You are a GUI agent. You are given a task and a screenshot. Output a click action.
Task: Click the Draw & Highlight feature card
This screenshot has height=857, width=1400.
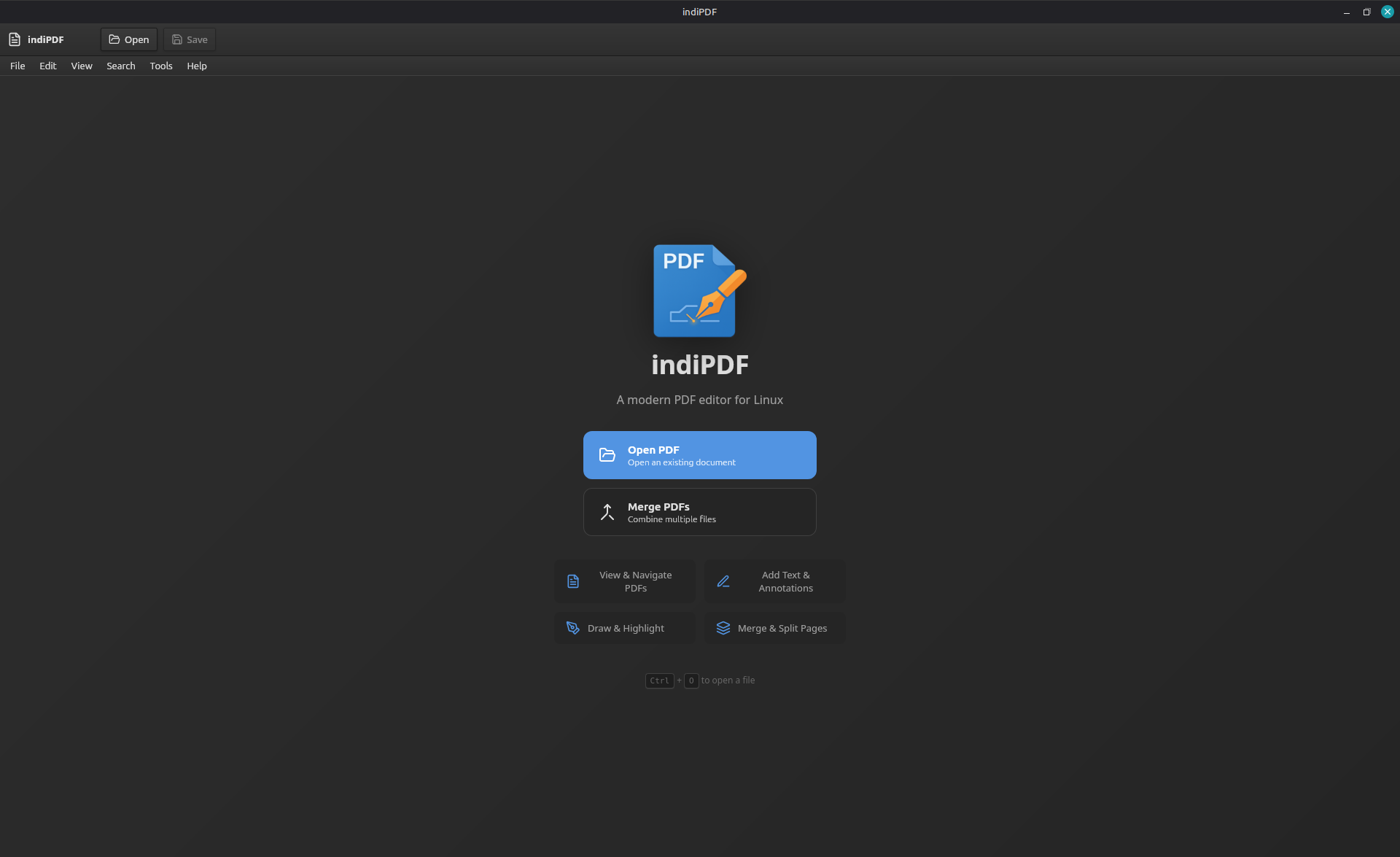click(x=624, y=628)
